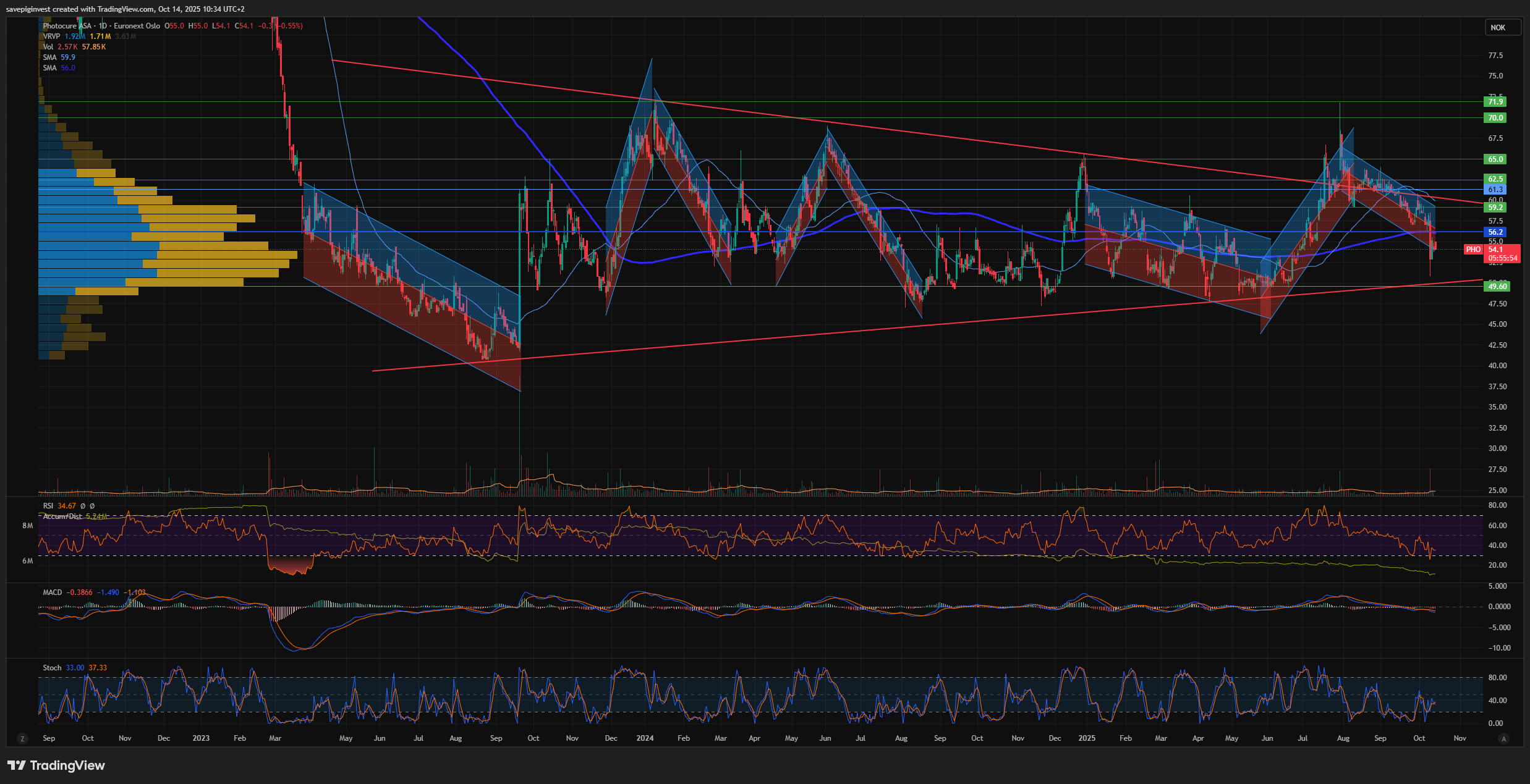Click the red PHO symbol price tag

click(1473, 250)
